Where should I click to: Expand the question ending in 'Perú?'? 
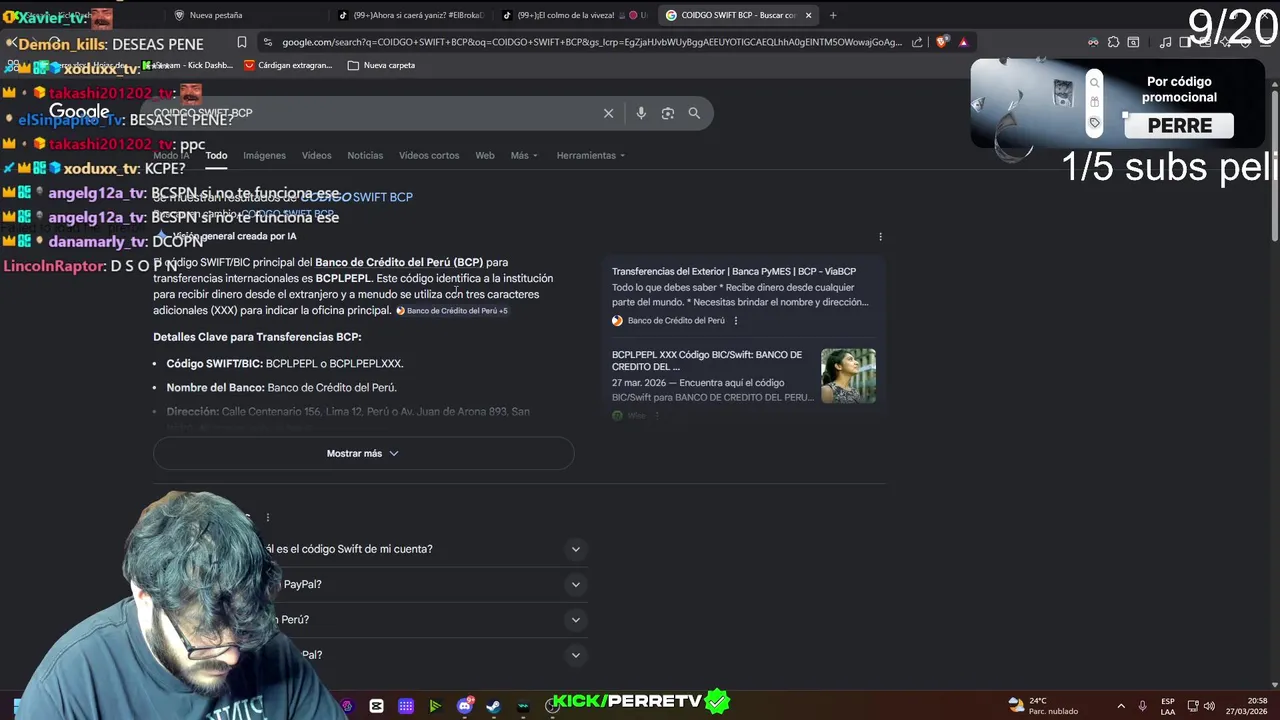[575, 620]
